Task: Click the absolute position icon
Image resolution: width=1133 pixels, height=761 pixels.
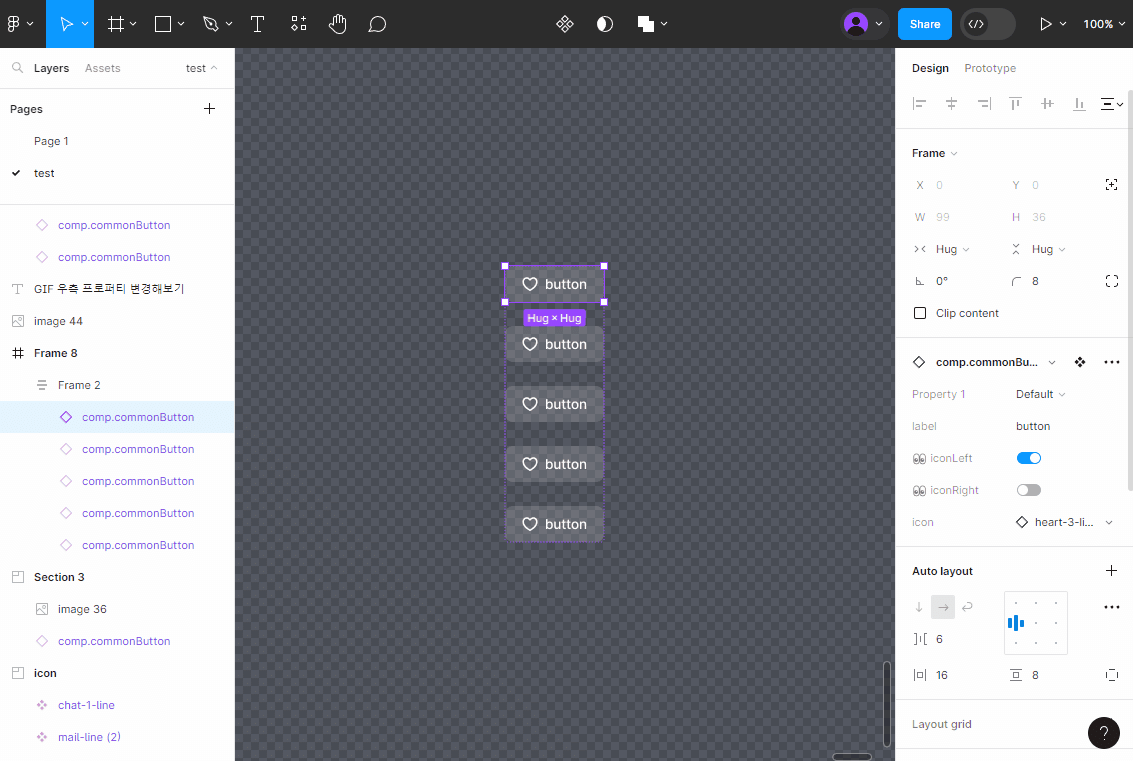Action: [x=1111, y=185]
